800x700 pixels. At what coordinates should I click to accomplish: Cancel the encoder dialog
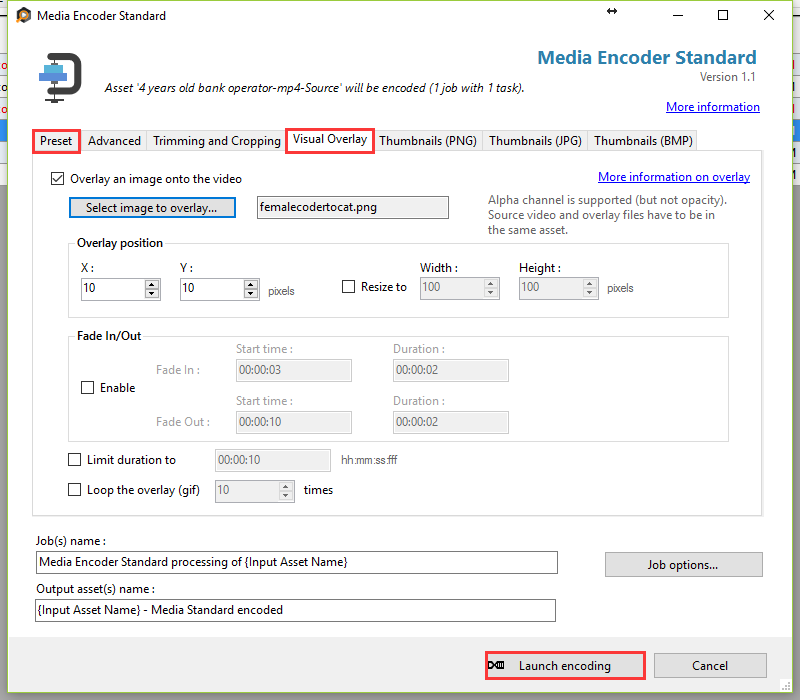click(x=710, y=666)
